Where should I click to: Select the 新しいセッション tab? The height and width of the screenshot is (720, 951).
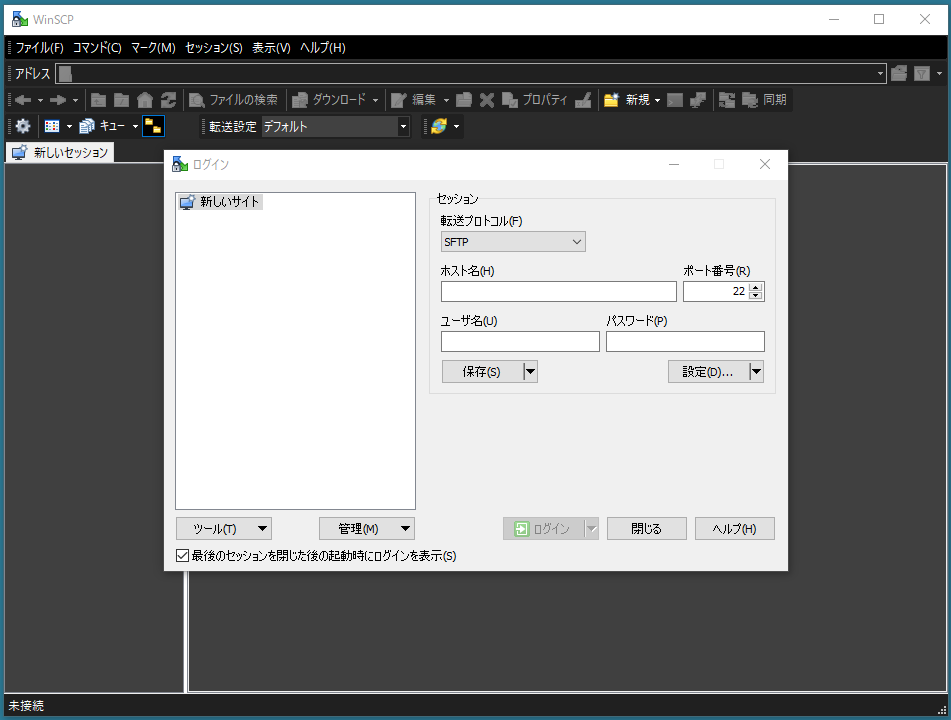tap(60, 152)
